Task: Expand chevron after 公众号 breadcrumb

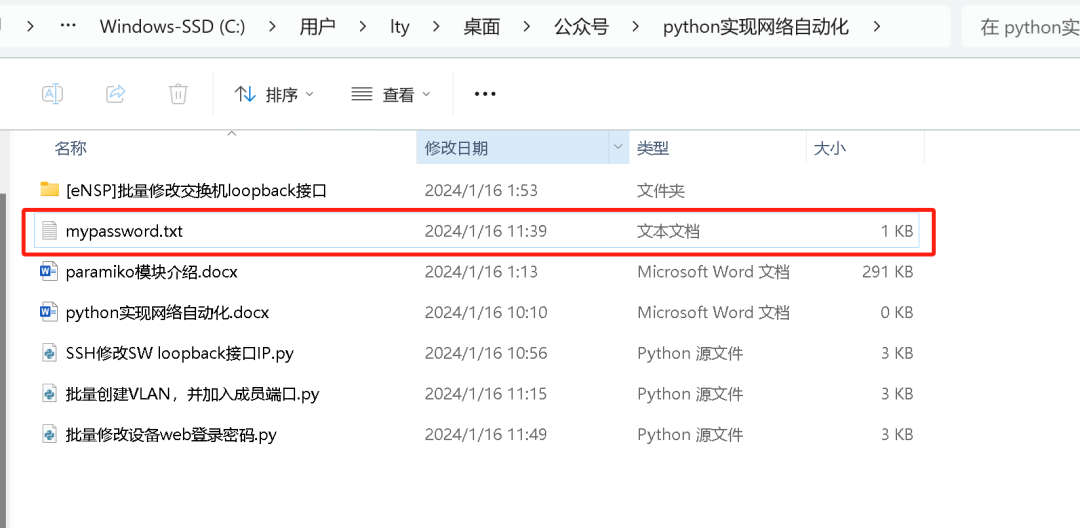Action: pyautogui.click(x=635, y=27)
